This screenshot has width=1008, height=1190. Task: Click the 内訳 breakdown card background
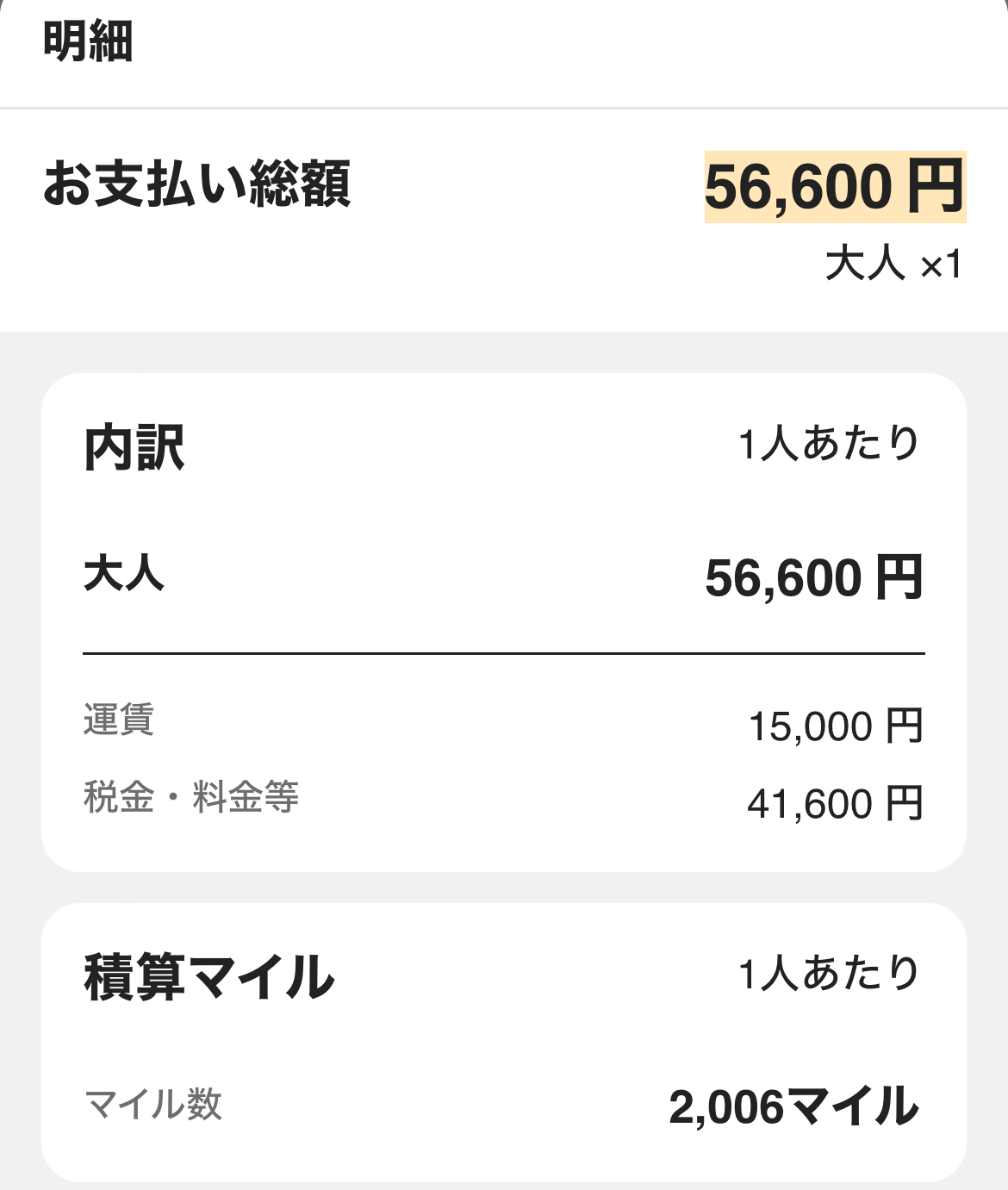(x=504, y=622)
